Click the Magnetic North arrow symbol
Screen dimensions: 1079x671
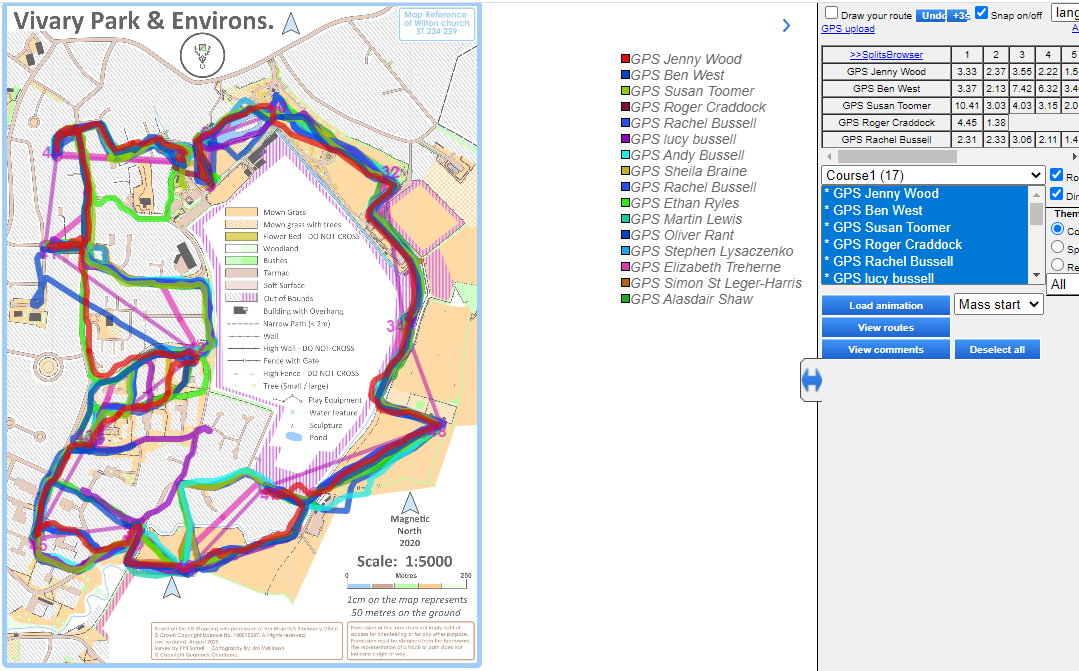409,502
